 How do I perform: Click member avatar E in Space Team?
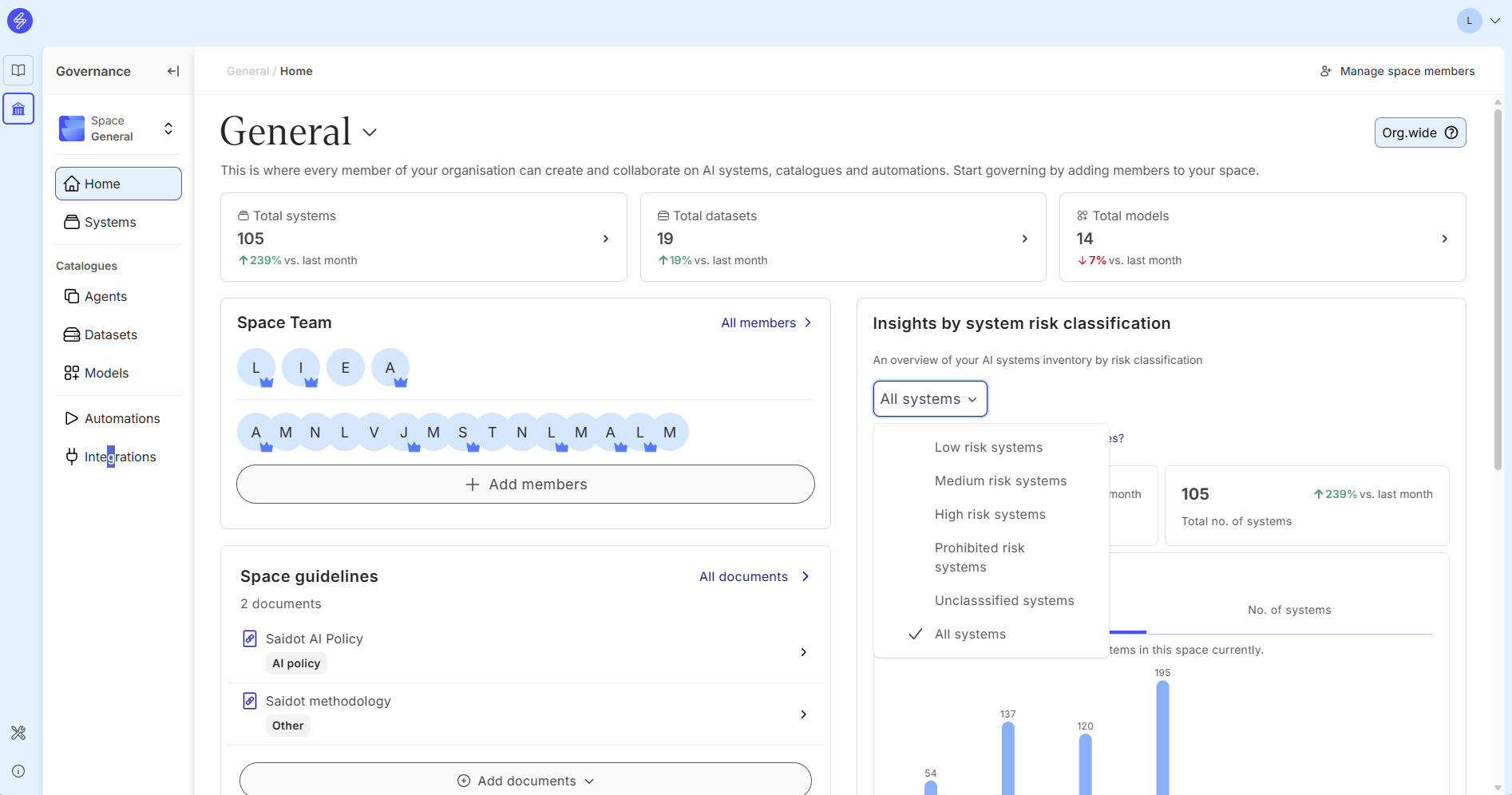(346, 368)
